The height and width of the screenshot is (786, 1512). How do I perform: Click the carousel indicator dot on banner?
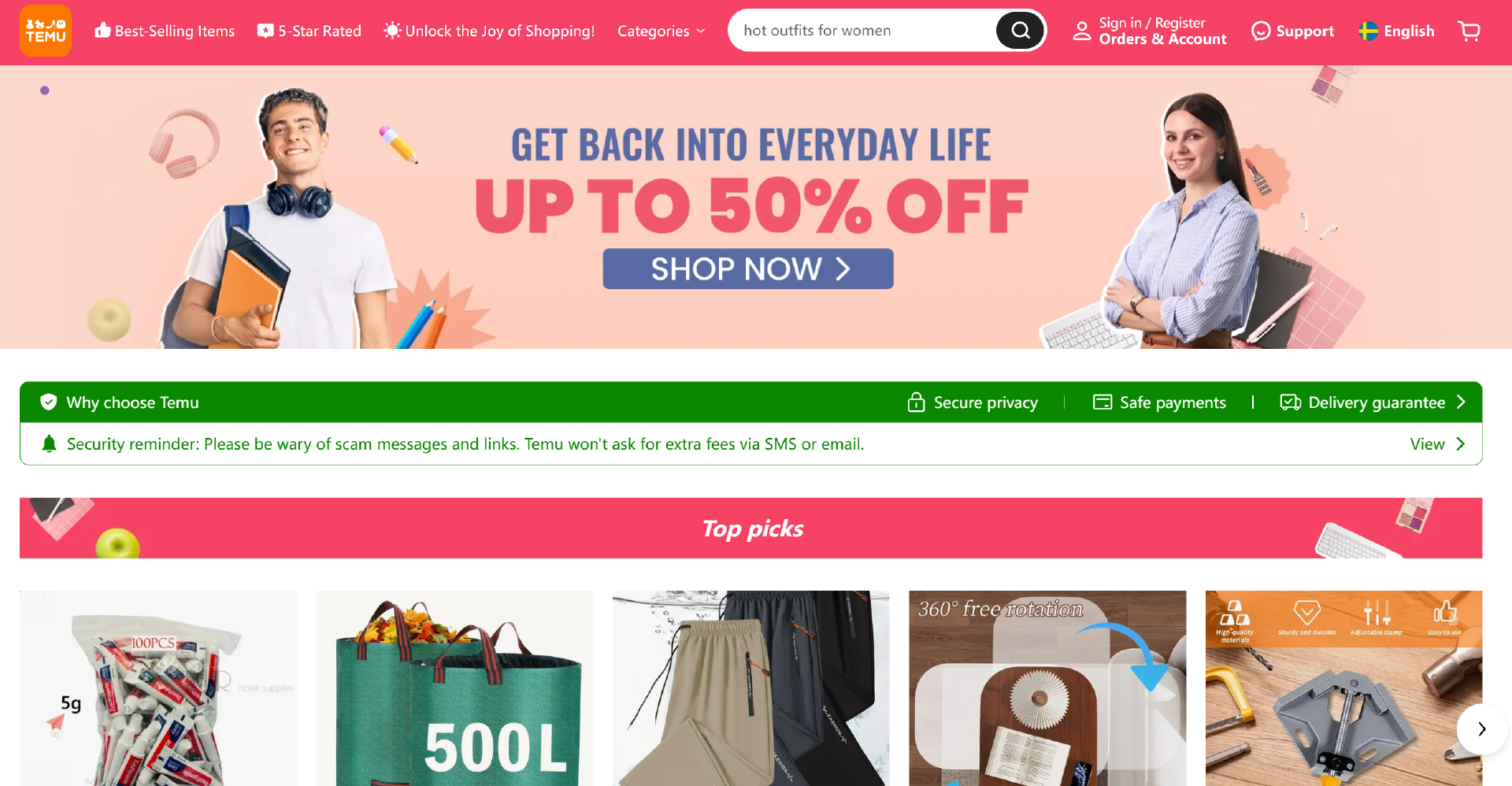(x=45, y=91)
